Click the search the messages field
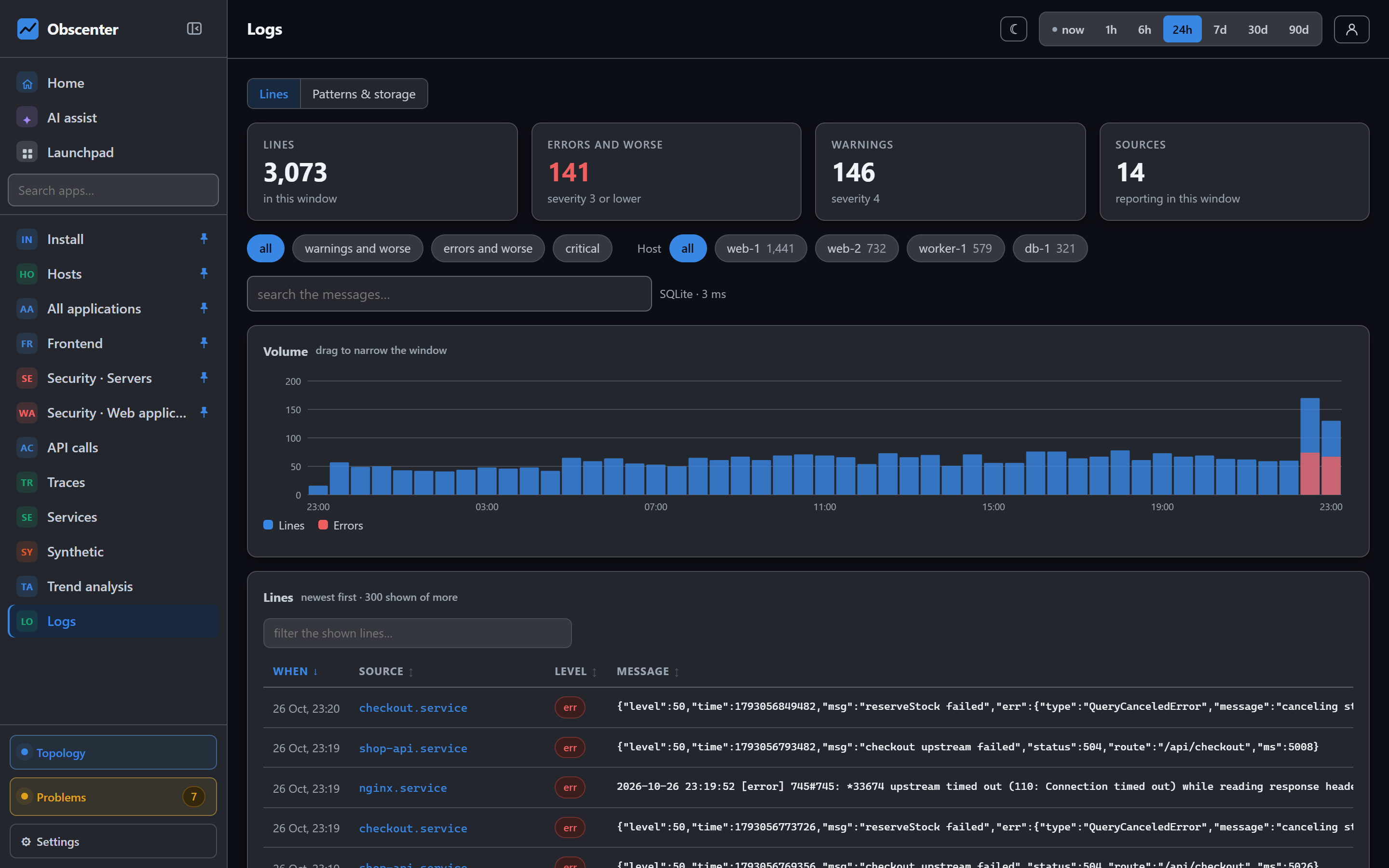The height and width of the screenshot is (868, 1389). pyautogui.click(x=449, y=294)
